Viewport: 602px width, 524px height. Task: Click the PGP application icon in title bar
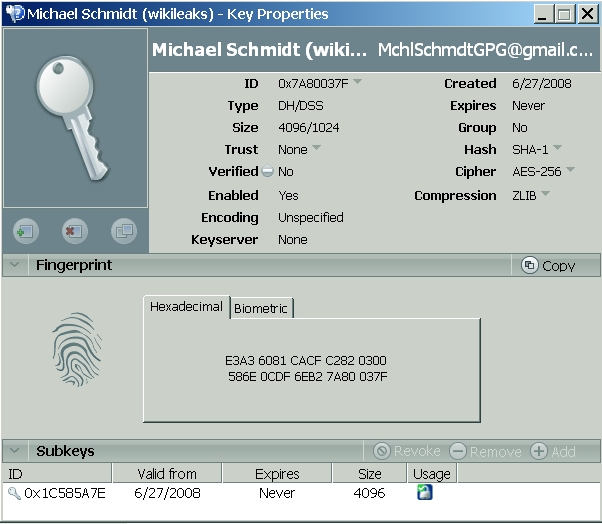point(15,14)
